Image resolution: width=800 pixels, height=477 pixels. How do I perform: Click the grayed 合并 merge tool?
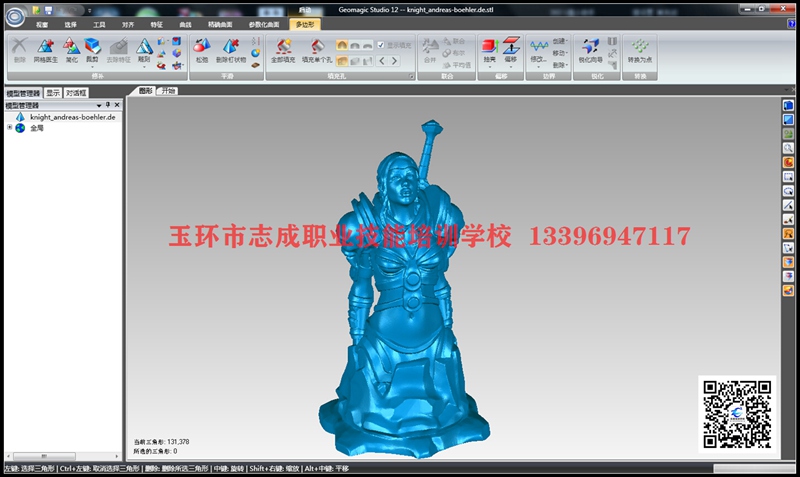tap(430, 51)
